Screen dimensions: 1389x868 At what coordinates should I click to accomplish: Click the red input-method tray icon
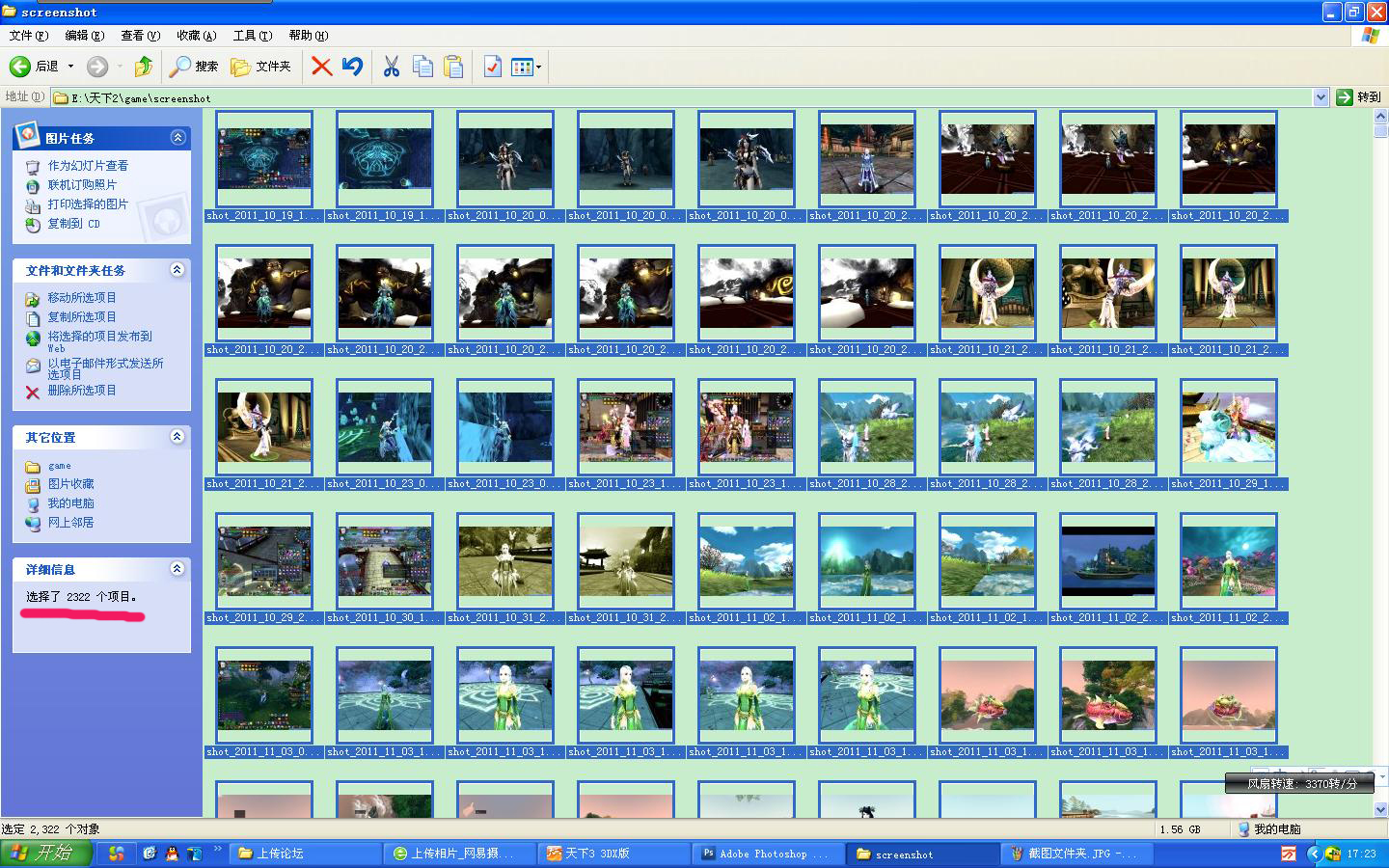pyautogui.click(x=1289, y=854)
